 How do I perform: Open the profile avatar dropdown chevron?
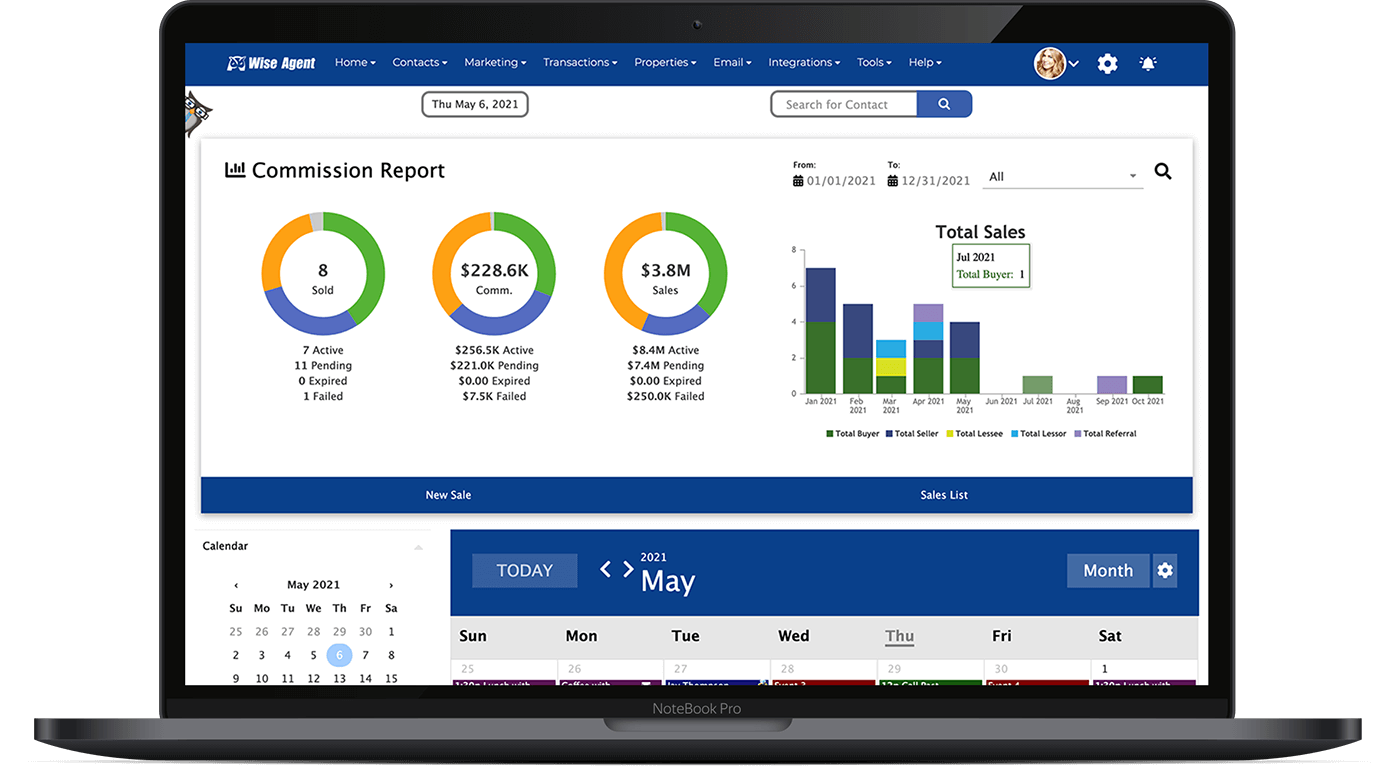click(1073, 62)
